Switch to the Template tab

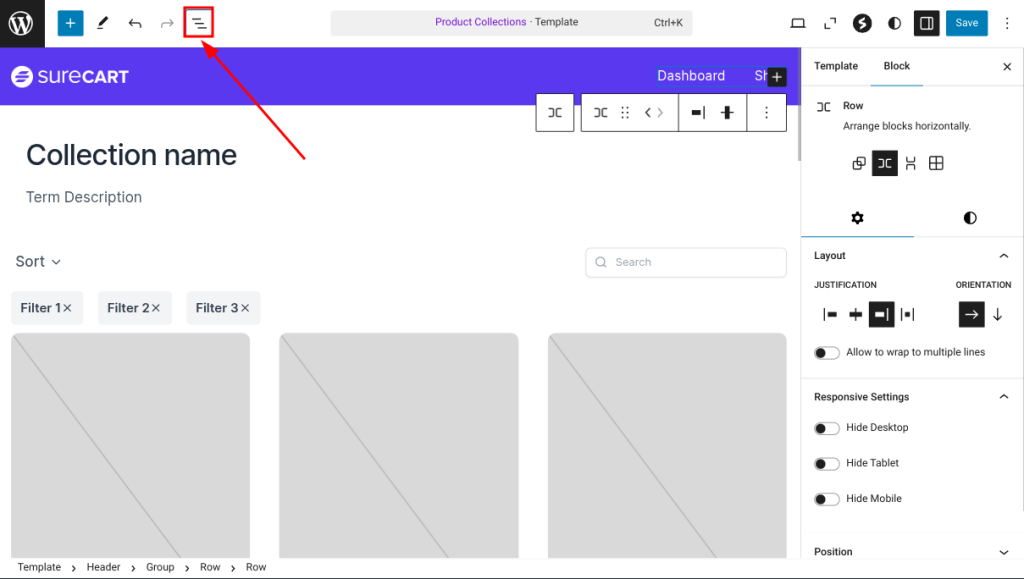(x=835, y=66)
